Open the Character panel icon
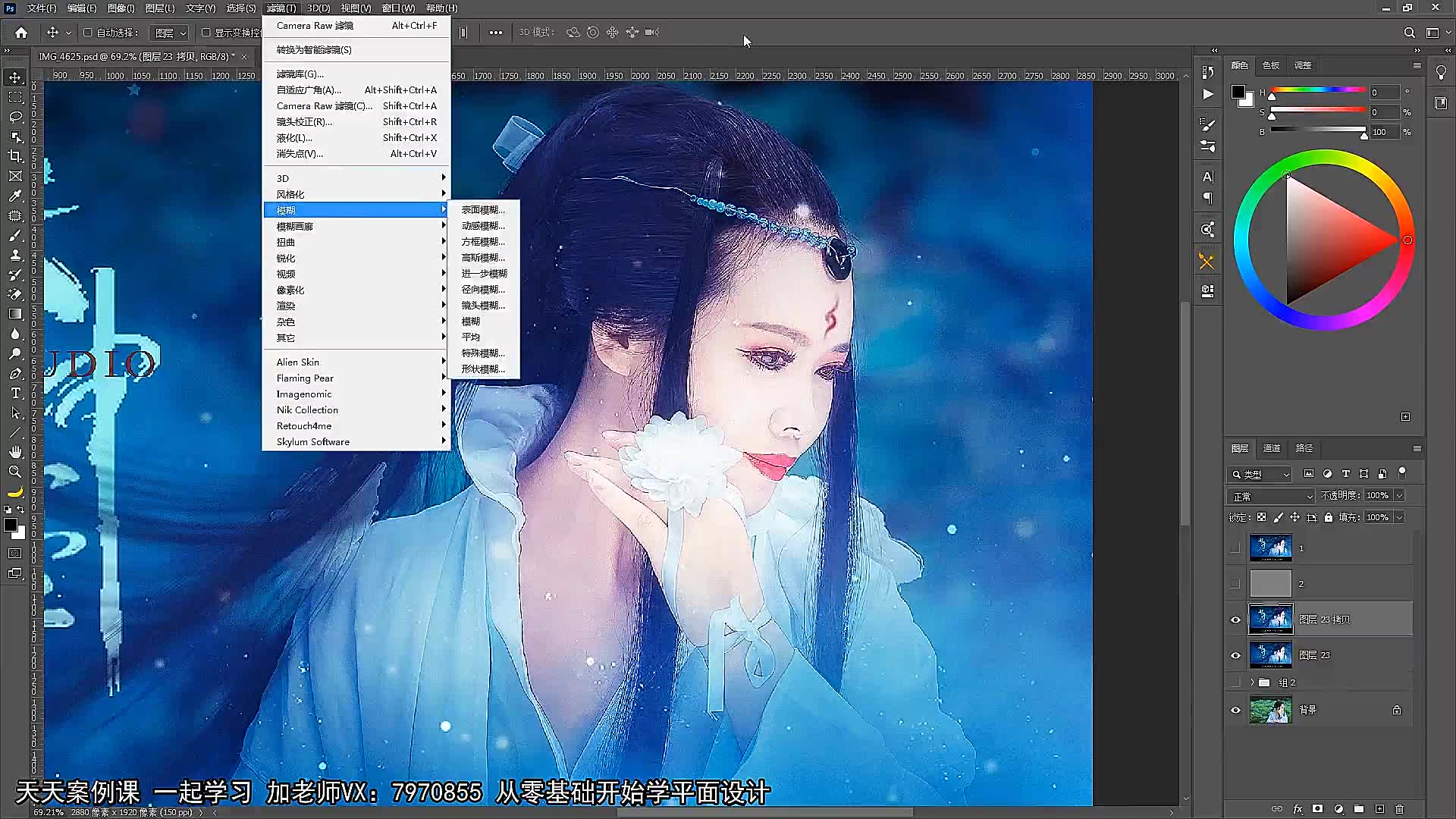 point(1207,177)
